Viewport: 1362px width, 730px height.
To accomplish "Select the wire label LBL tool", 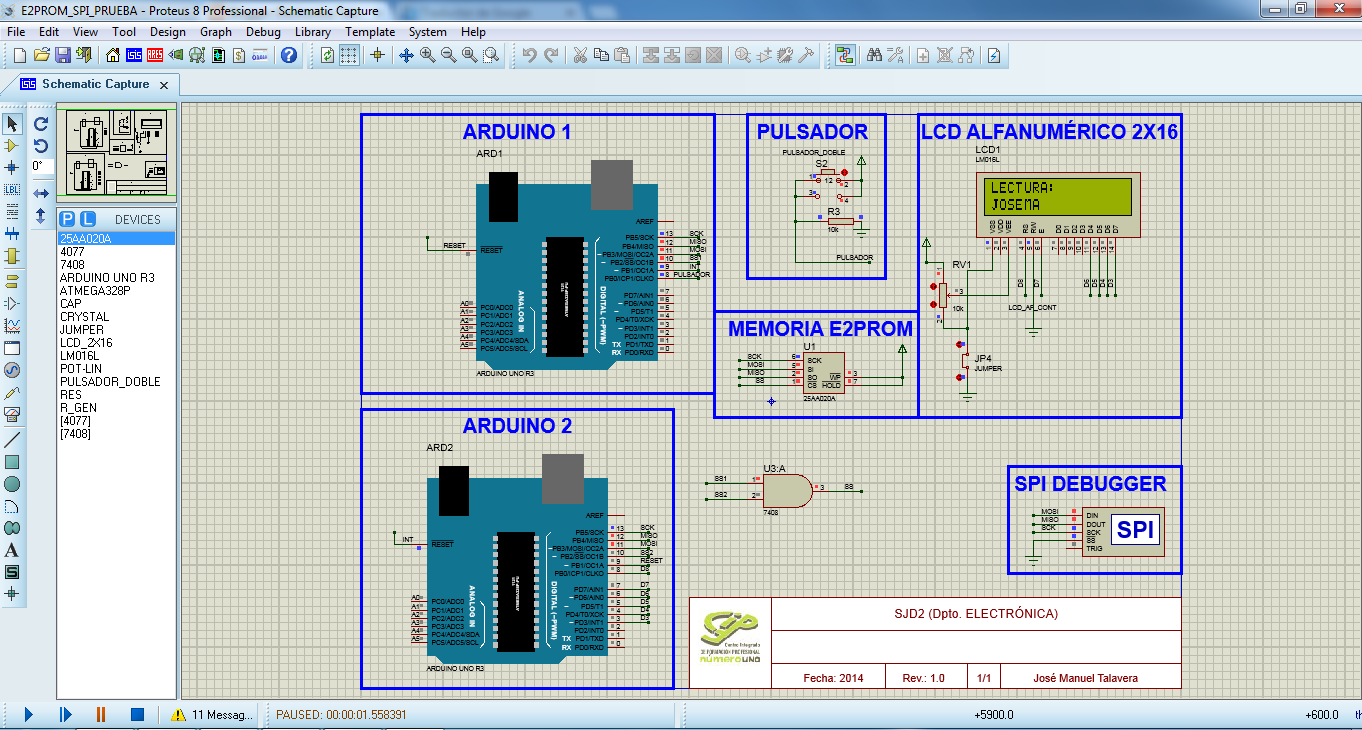I will point(12,189).
